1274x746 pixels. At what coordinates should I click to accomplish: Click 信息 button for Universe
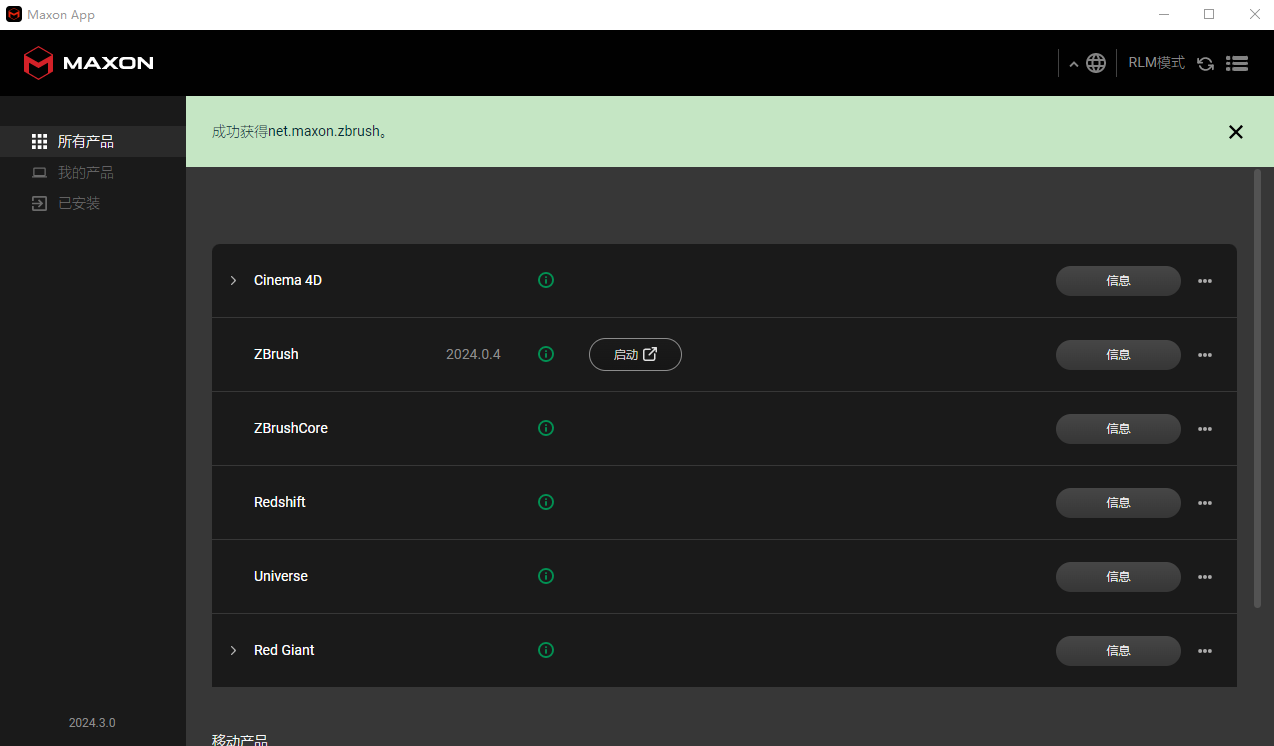1118,577
